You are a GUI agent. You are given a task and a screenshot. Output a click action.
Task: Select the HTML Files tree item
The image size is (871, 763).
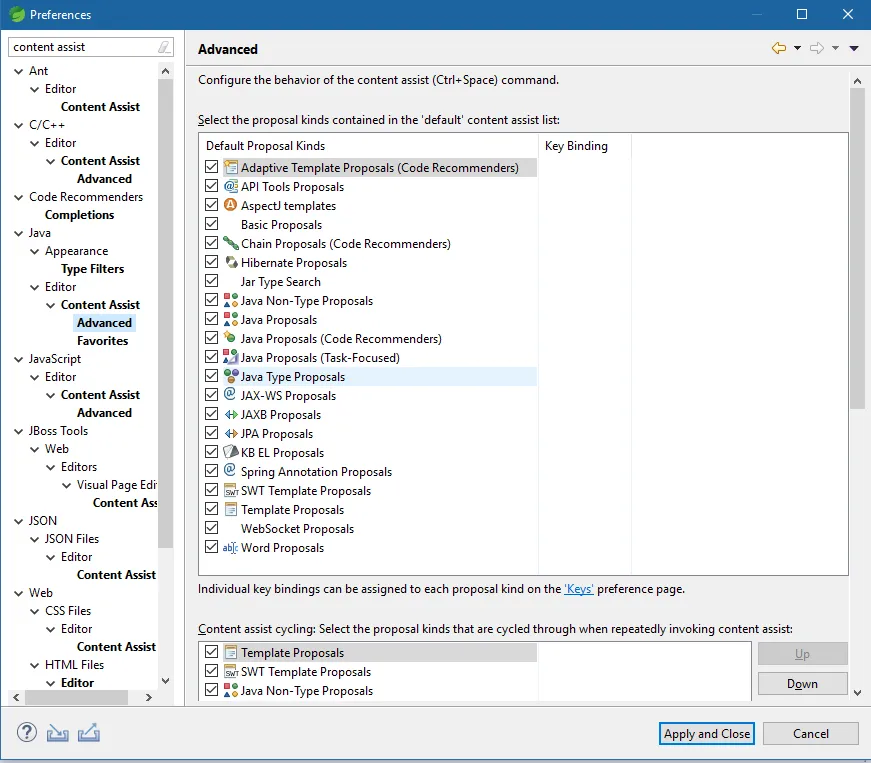(x=74, y=665)
